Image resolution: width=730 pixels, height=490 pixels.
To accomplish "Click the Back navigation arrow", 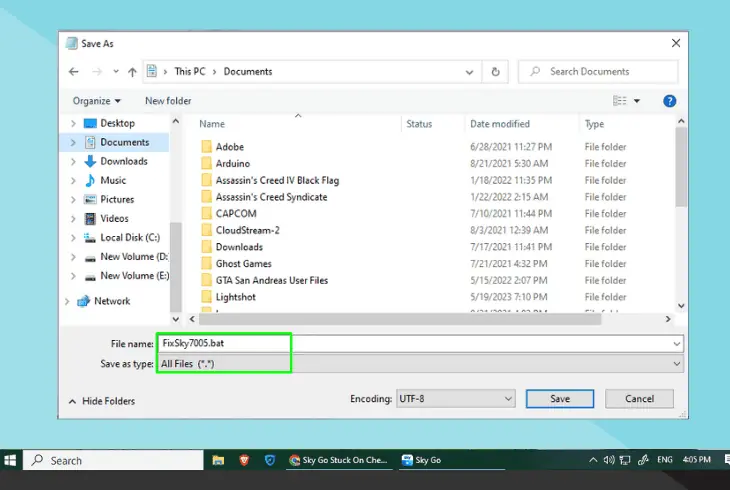I will click(74, 72).
